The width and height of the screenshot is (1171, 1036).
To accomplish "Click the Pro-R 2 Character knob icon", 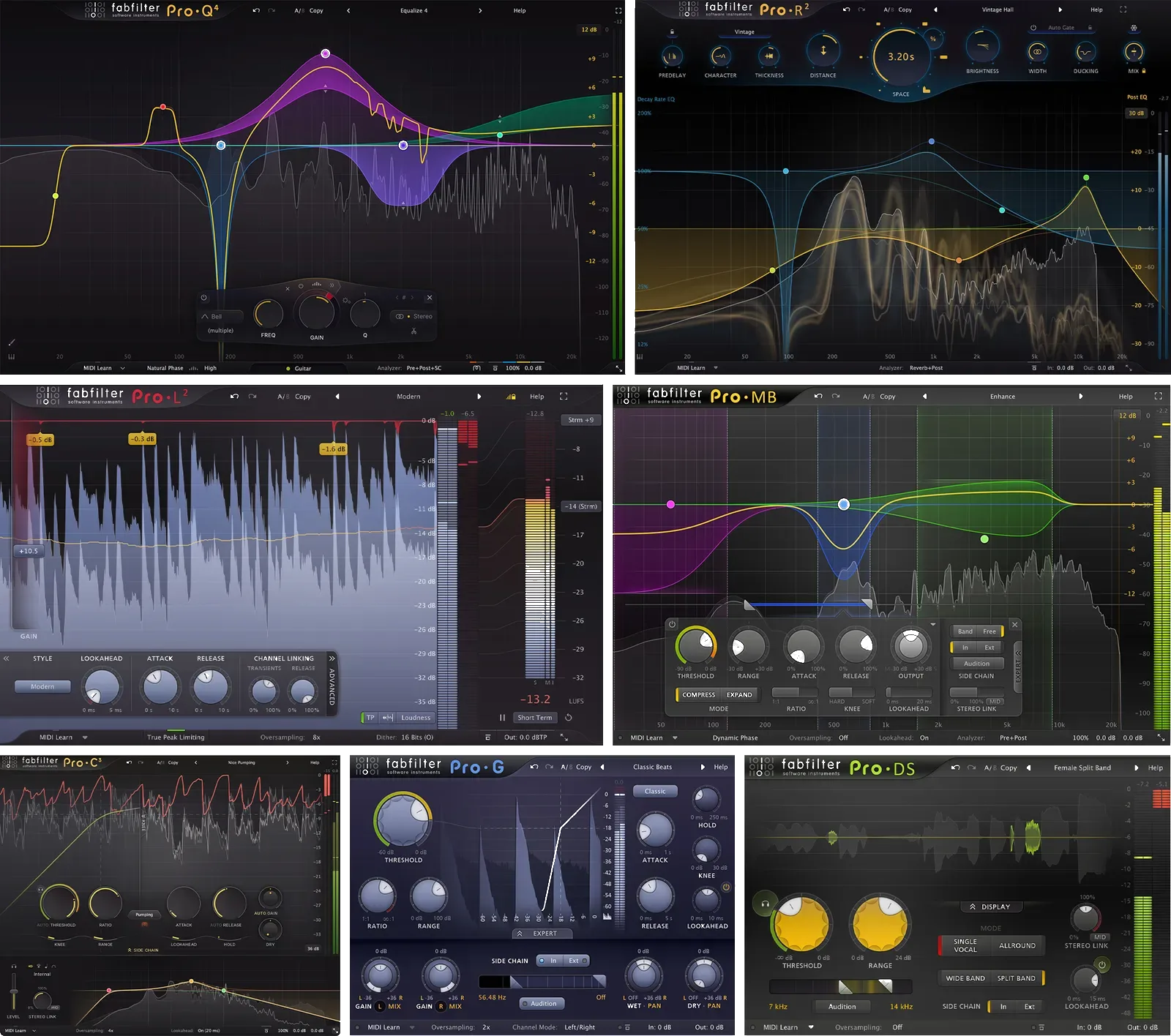I will (720, 56).
